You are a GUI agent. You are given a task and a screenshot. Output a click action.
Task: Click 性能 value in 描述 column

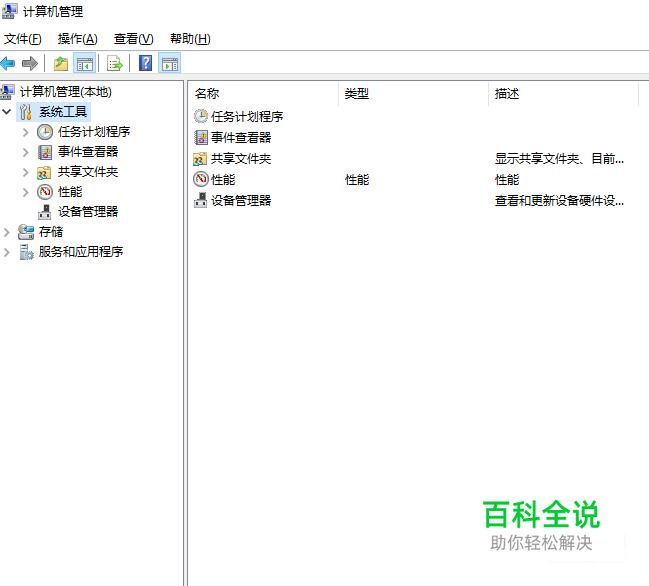(507, 180)
